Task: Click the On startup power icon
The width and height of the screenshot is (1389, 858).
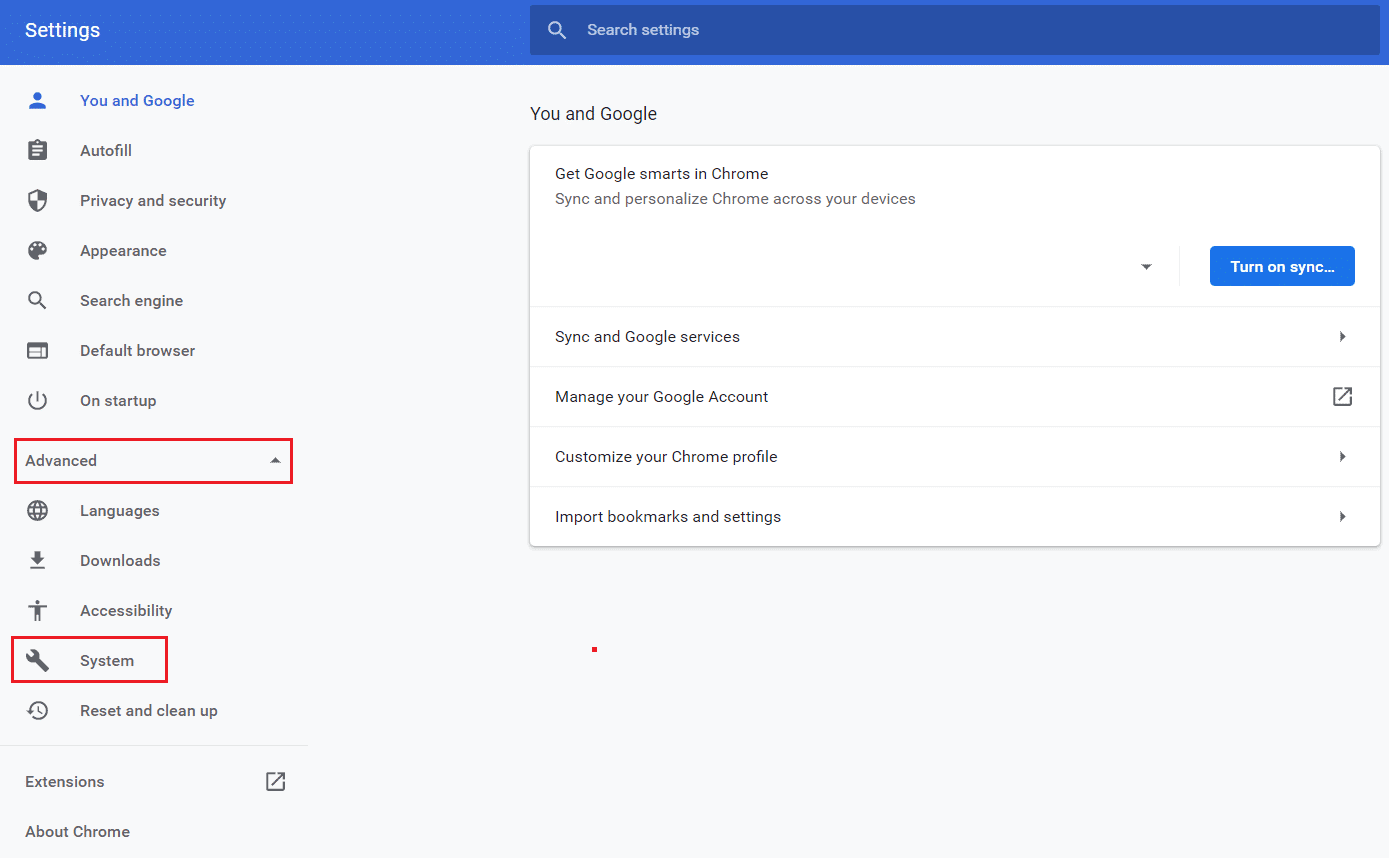Action: point(37,400)
